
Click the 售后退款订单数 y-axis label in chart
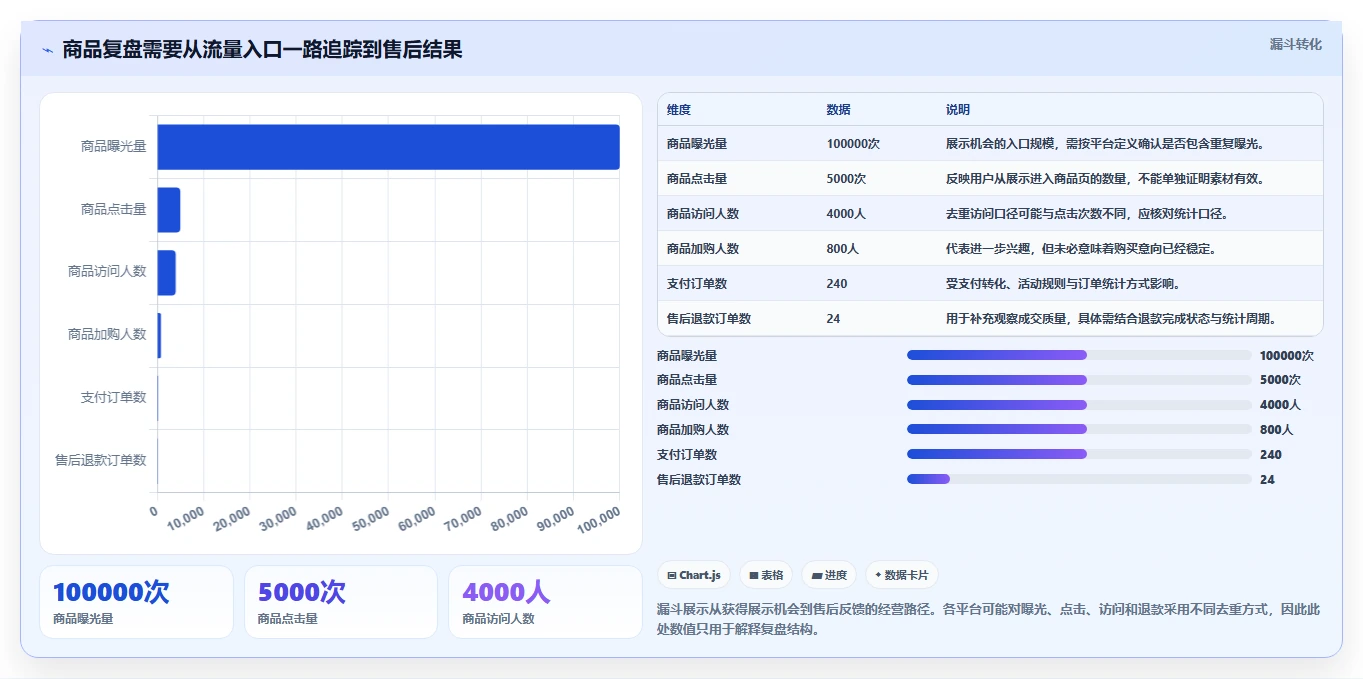click(101, 461)
